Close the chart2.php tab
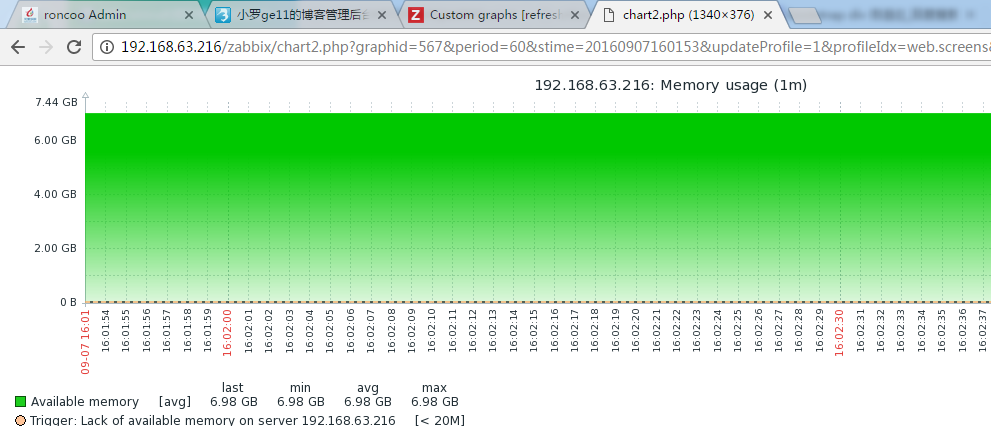Image resolution: width=991 pixels, height=426 pixels. pyautogui.click(x=768, y=15)
